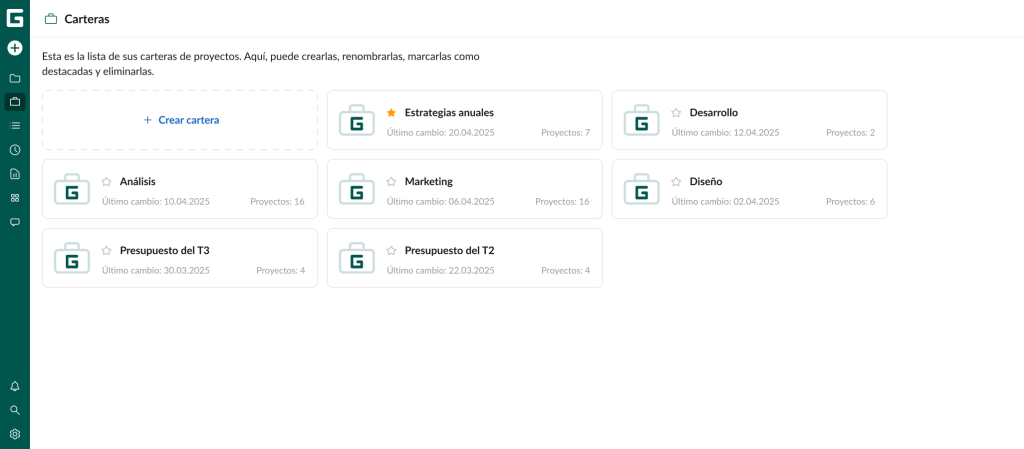Click the Crear cartera button
Viewport: 1024px width, 449px height.
tap(180, 120)
